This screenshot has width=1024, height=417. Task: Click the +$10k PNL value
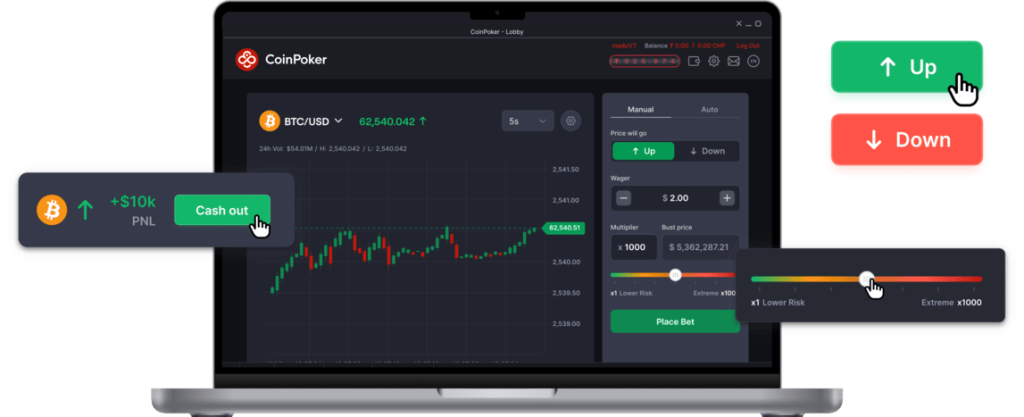tap(133, 202)
